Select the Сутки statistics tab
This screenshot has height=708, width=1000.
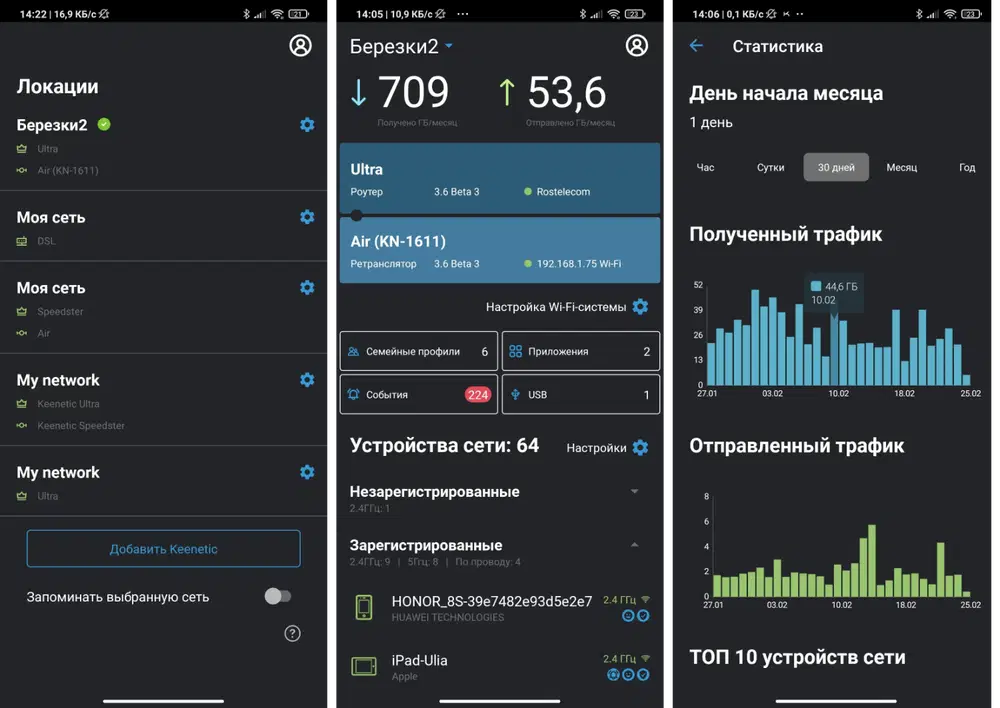tap(770, 167)
